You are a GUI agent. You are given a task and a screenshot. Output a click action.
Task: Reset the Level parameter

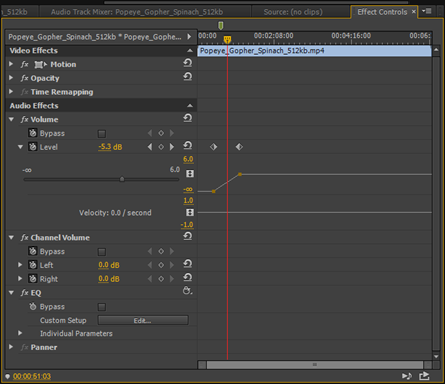click(x=188, y=146)
